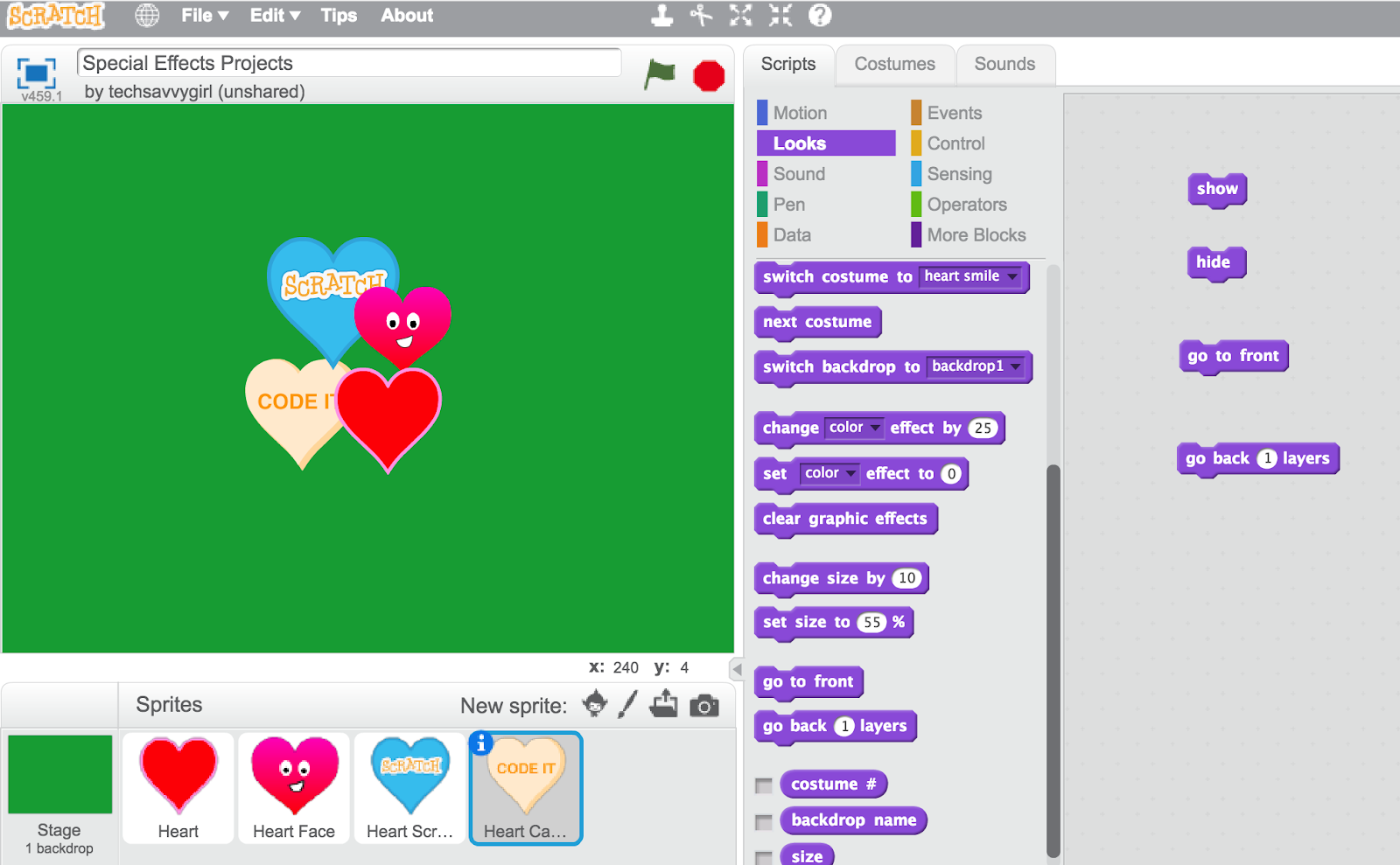
Task: Select the Grow sprite tool
Action: pyautogui.click(x=740, y=15)
